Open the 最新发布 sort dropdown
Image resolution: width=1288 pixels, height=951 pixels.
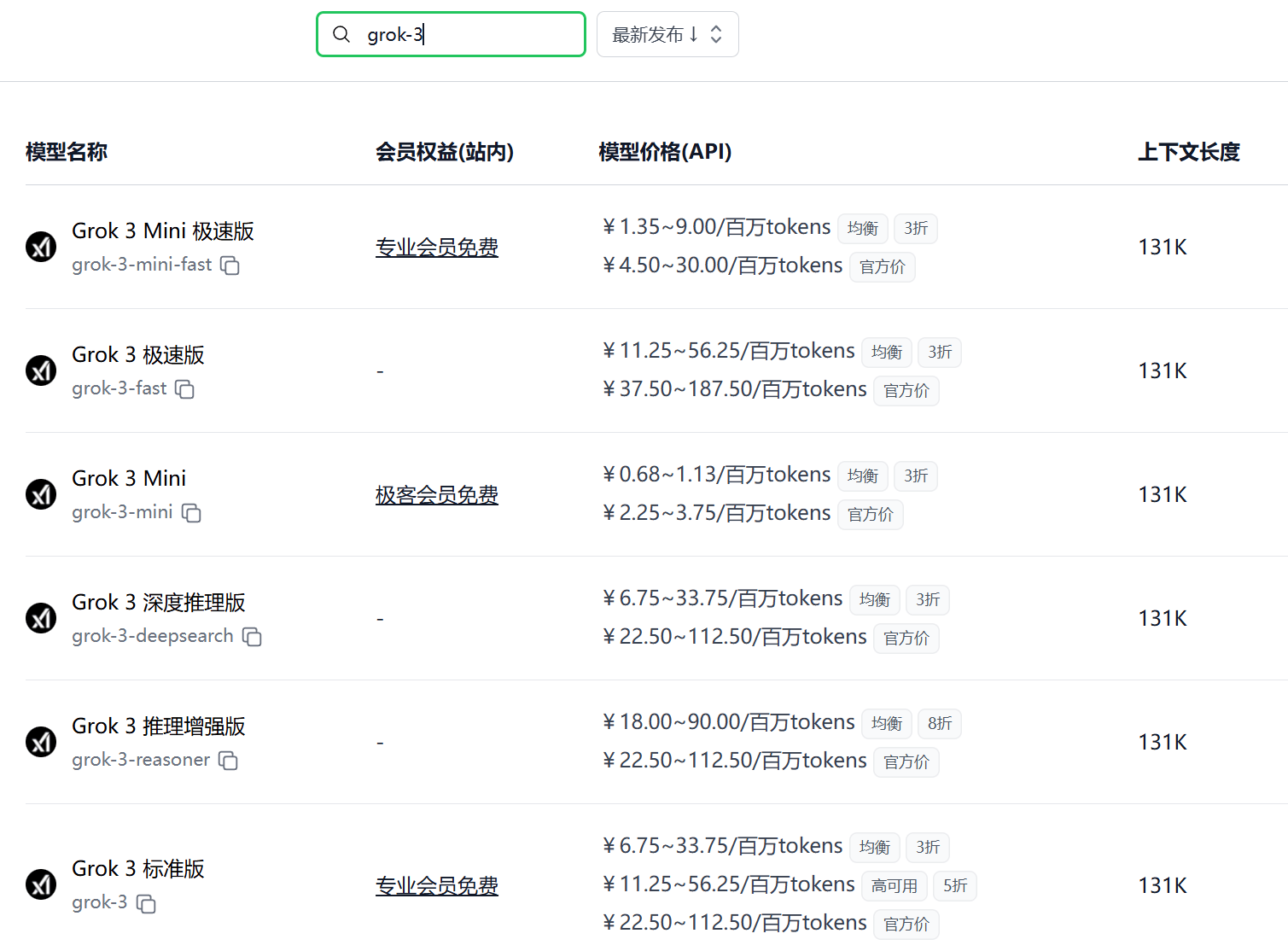667,34
